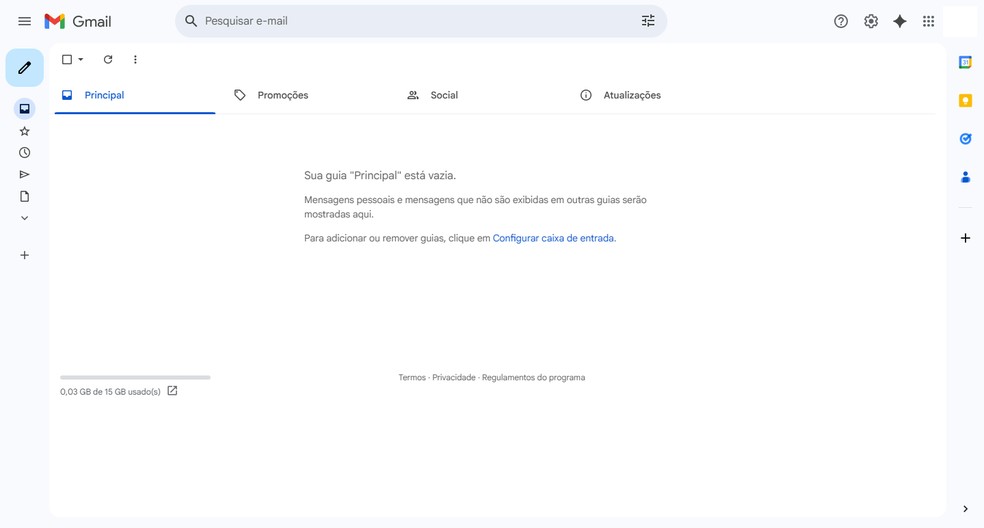Click the Sua guia "Principal" está vazia text
The width and height of the screenshot is (984, 528).
point(380,176)
